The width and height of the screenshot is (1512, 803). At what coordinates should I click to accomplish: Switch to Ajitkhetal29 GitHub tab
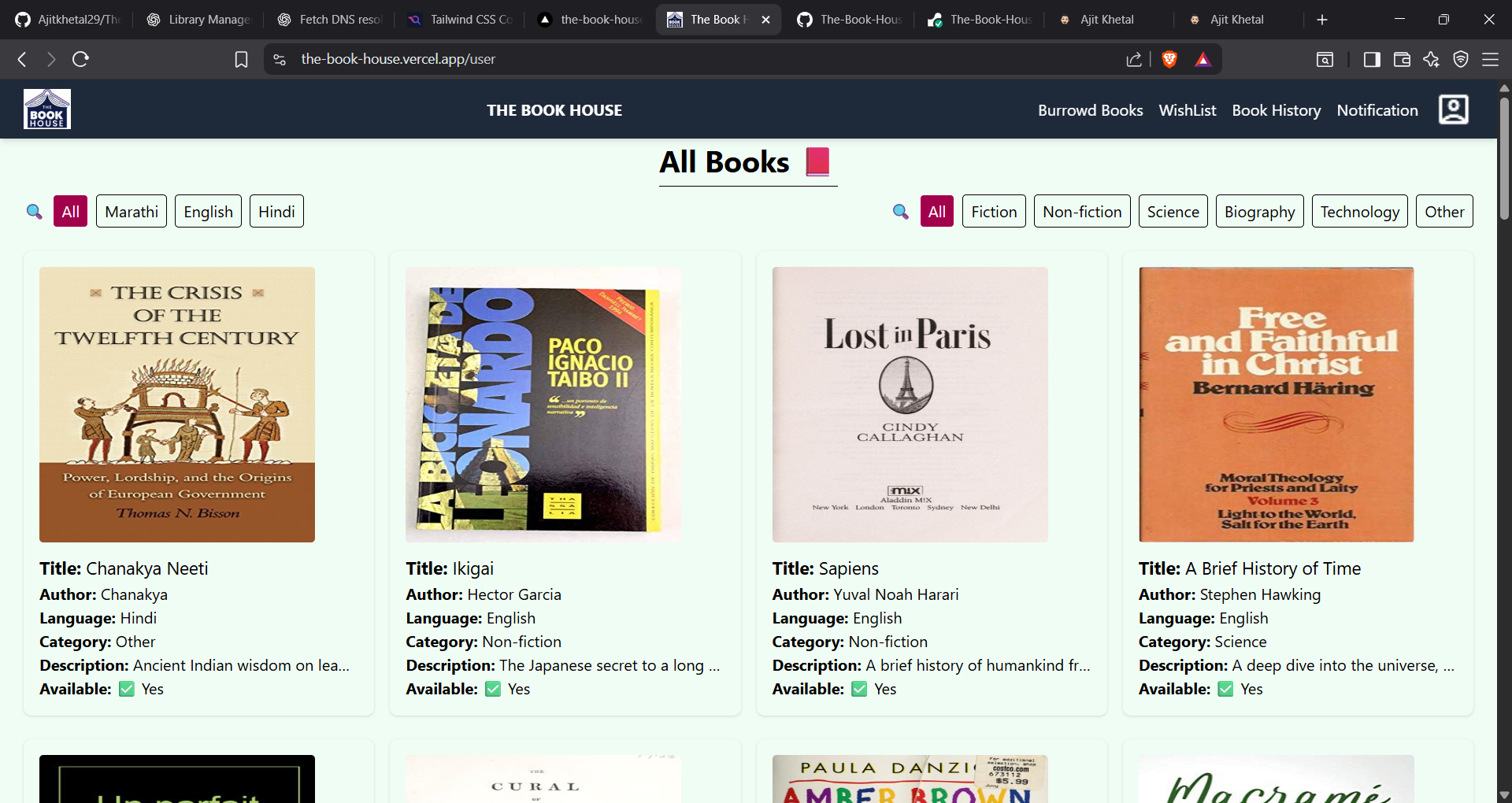pyautogui.click(x=68, y=20)
